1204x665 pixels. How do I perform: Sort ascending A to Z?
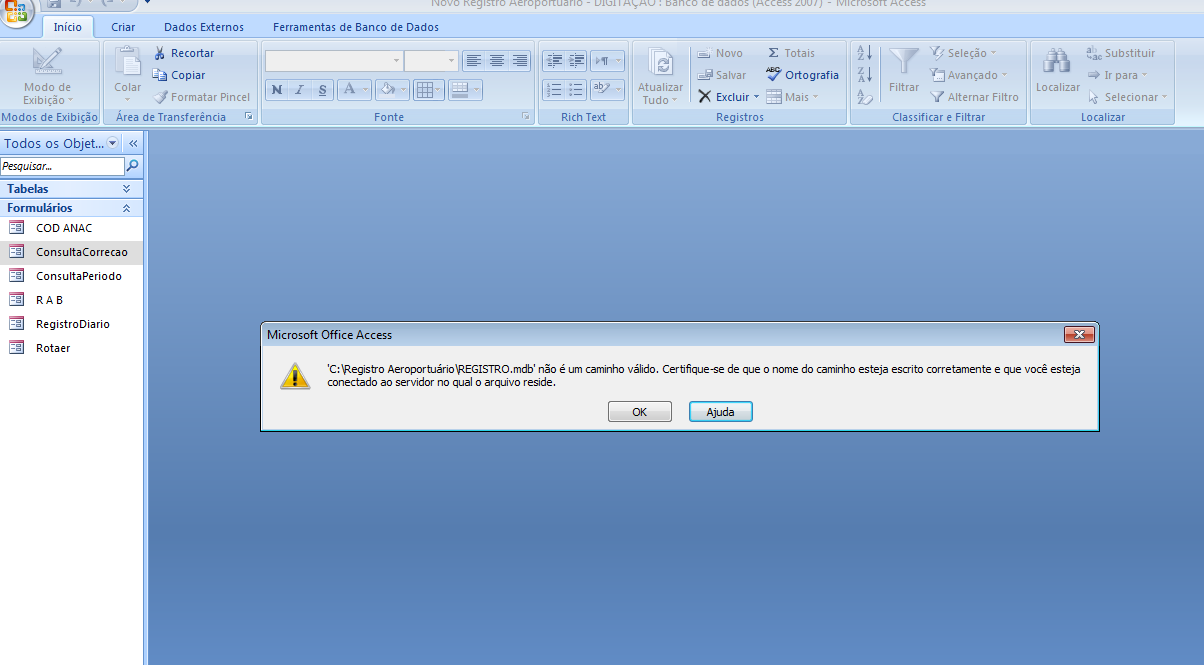click(865, 53)
